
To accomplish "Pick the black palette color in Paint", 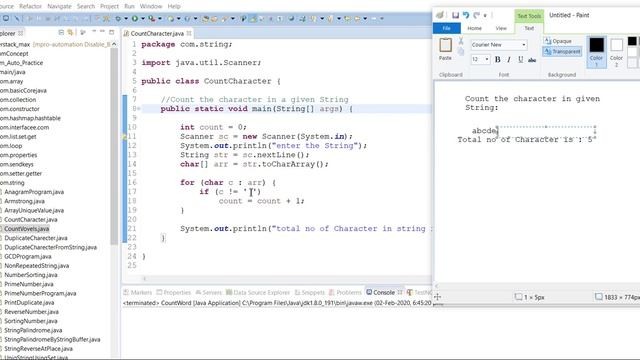I will pyautogui.click(x=632, y=41).
